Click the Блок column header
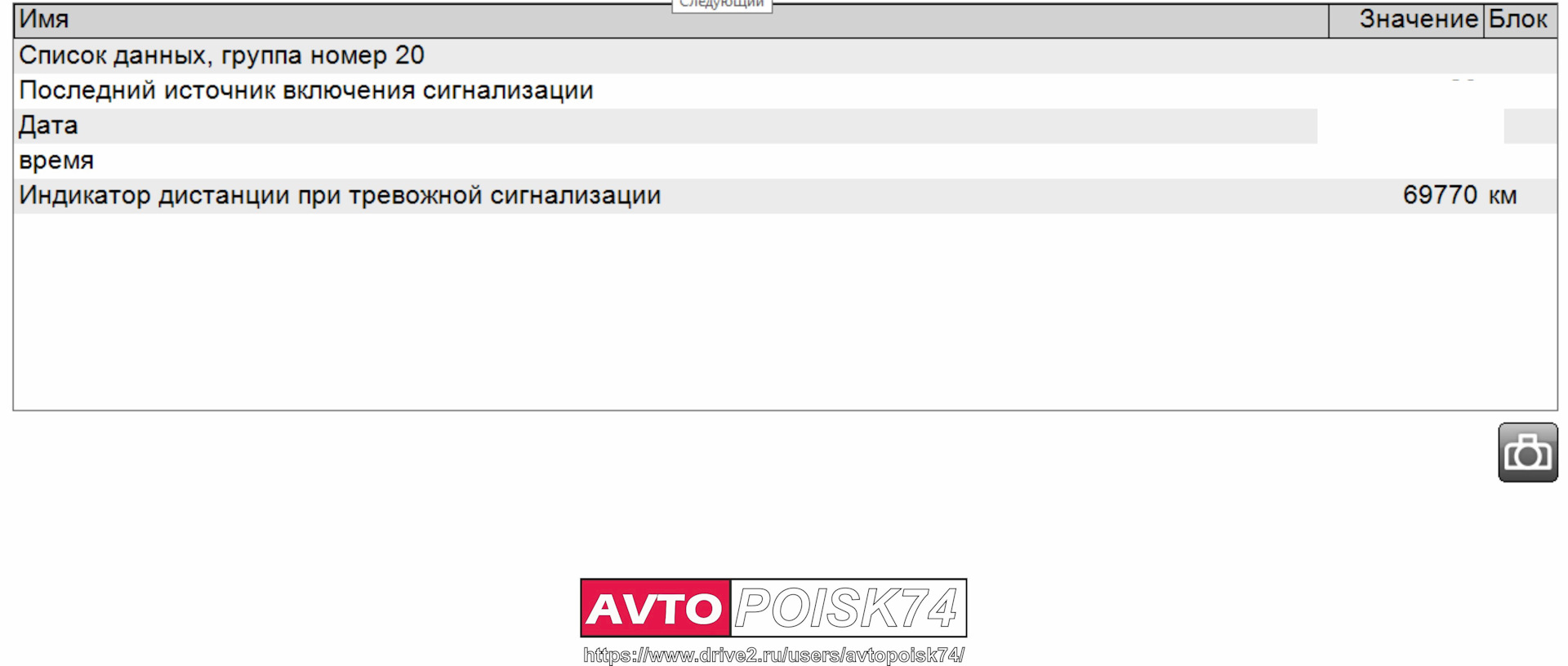The width and height of the screenshot is (1568, 666). (x=1520, y=20)
